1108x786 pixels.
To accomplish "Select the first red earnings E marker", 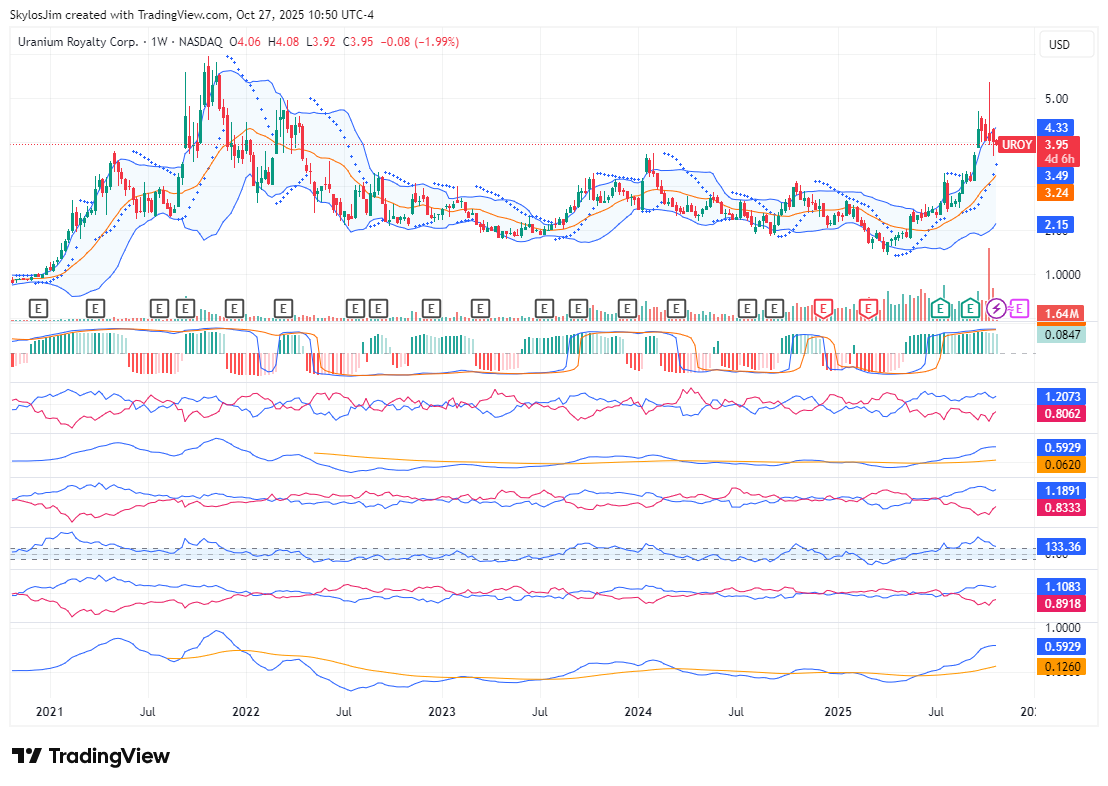I will 823,308.
